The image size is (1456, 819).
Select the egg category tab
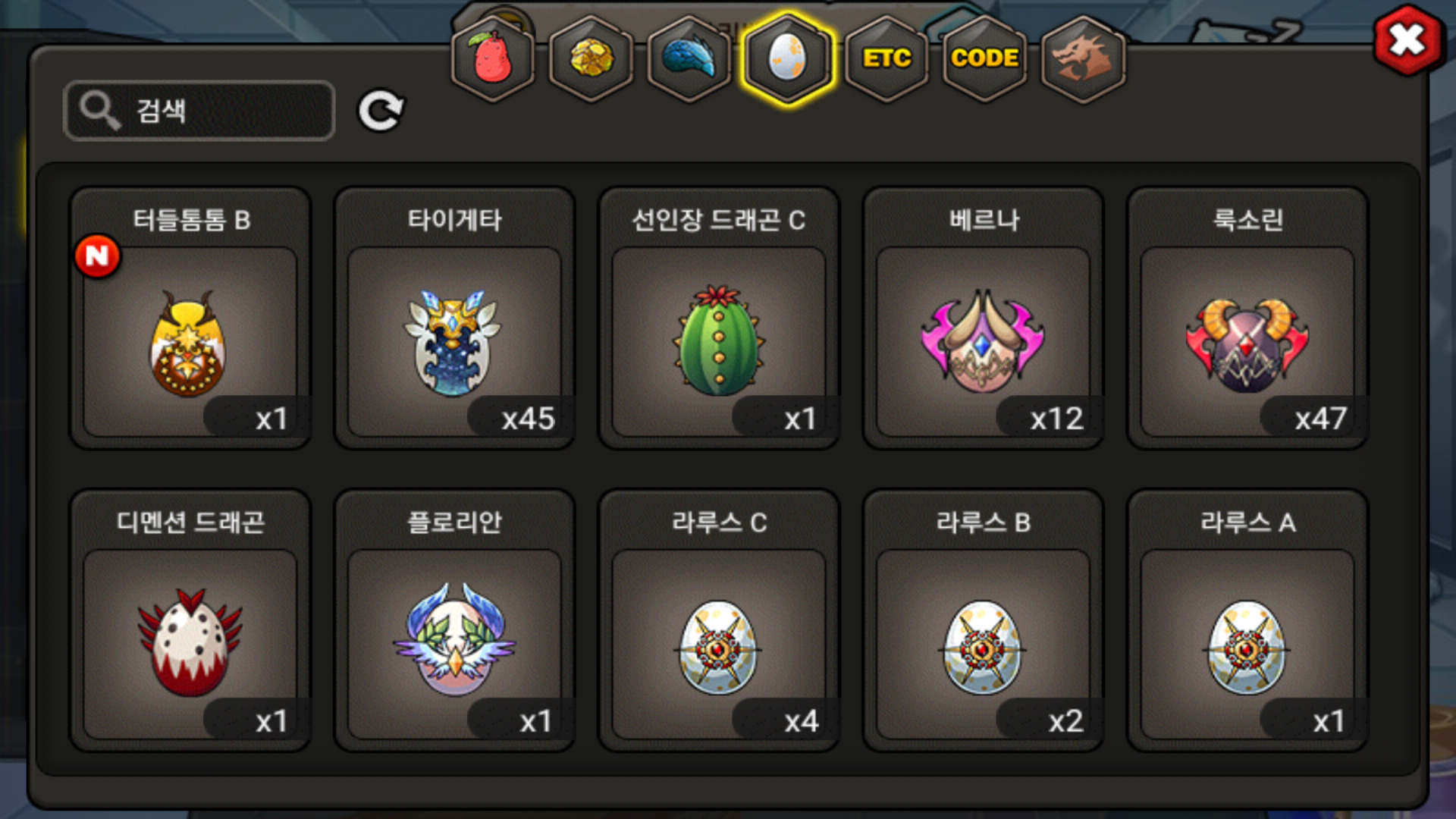point(788,58)
